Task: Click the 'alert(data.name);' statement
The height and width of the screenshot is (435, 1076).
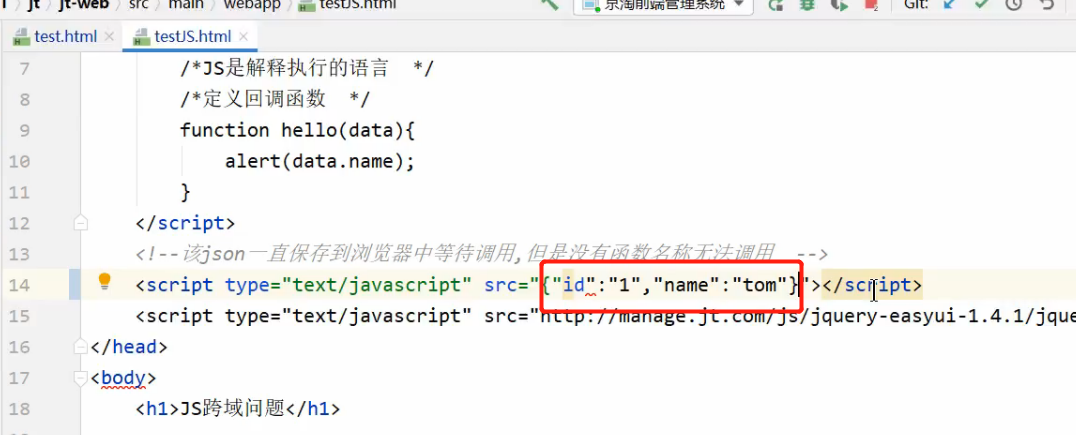Action: 320,161
